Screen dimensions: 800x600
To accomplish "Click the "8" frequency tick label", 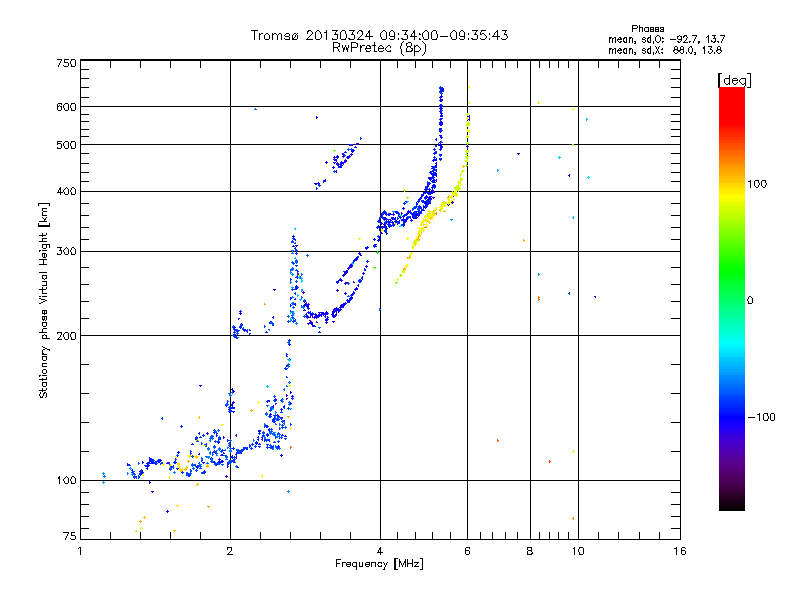I will pyautogui.click(x=530, y=551).
